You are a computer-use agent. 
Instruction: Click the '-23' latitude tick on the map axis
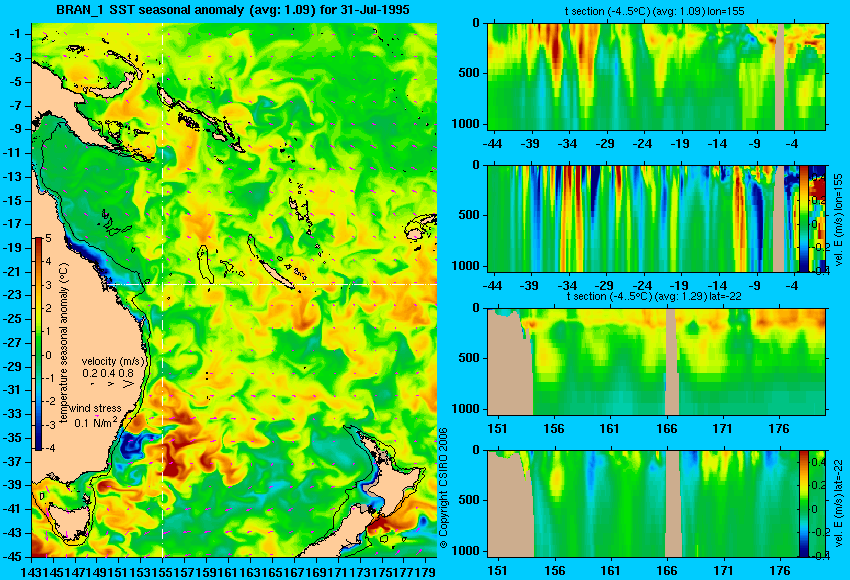pyautogui.click(x=12, y=295)
